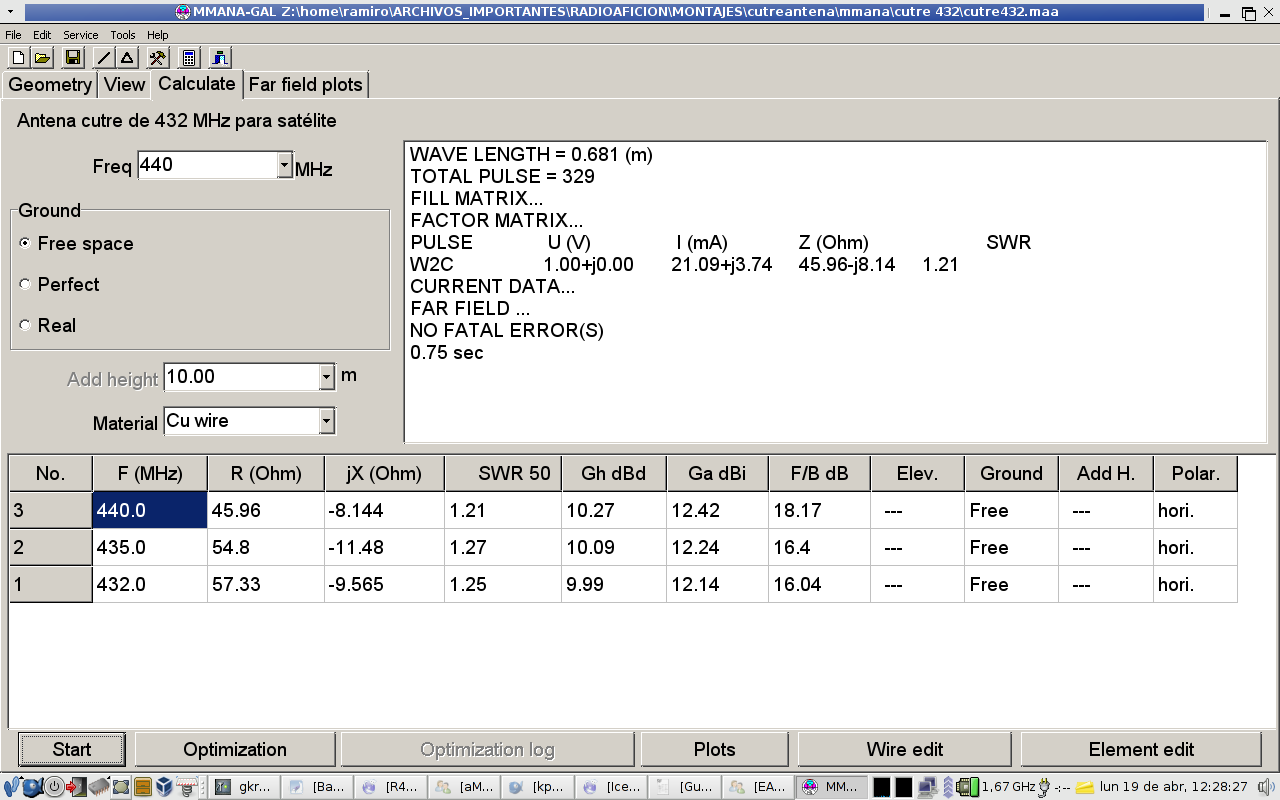Viewport: 1280px width, 800px height.
Task: Expand the Material Cu wire dropdown
Action: (326, 422)
